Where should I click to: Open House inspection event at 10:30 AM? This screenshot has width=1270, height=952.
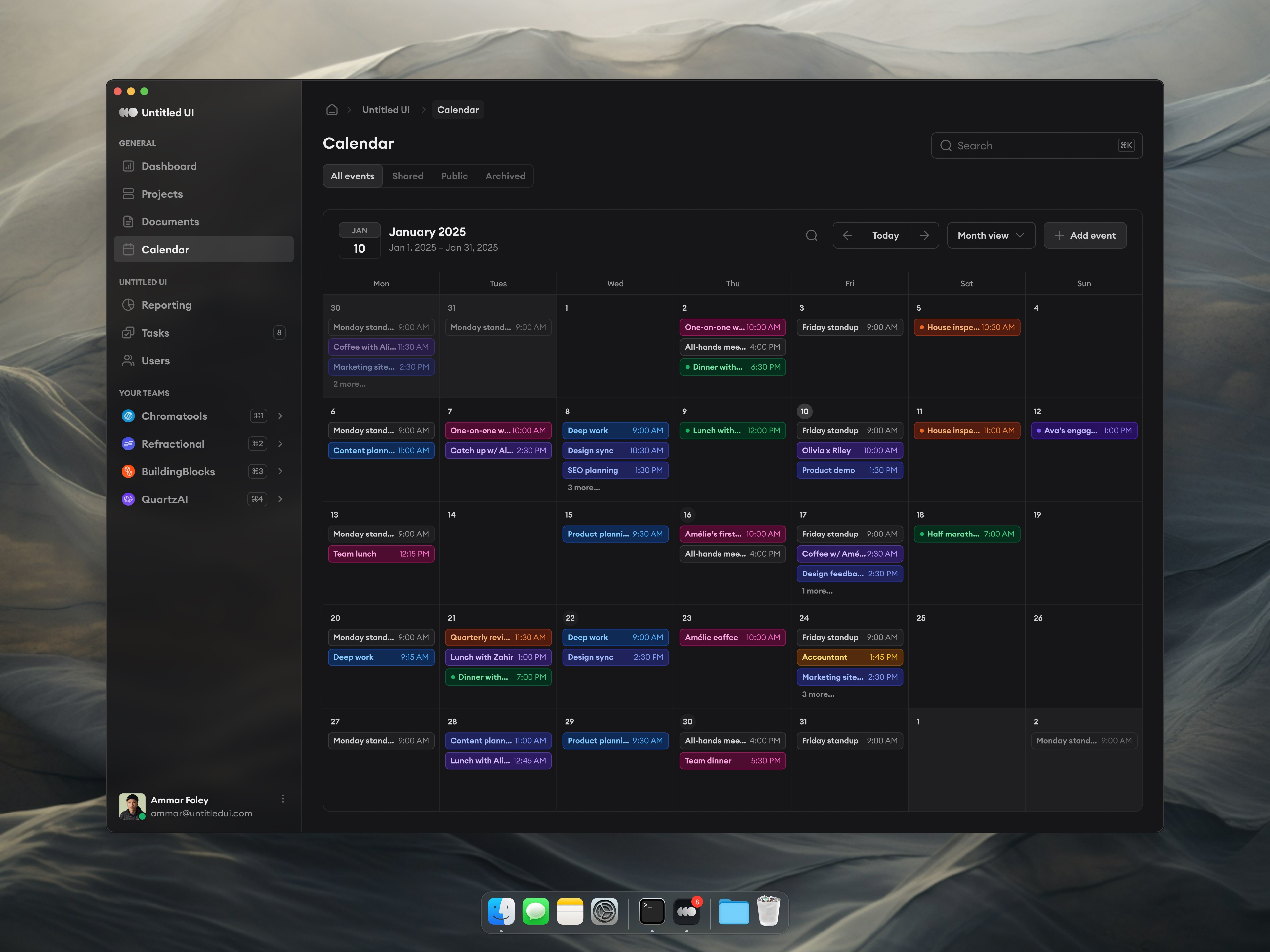pos(967,327)
